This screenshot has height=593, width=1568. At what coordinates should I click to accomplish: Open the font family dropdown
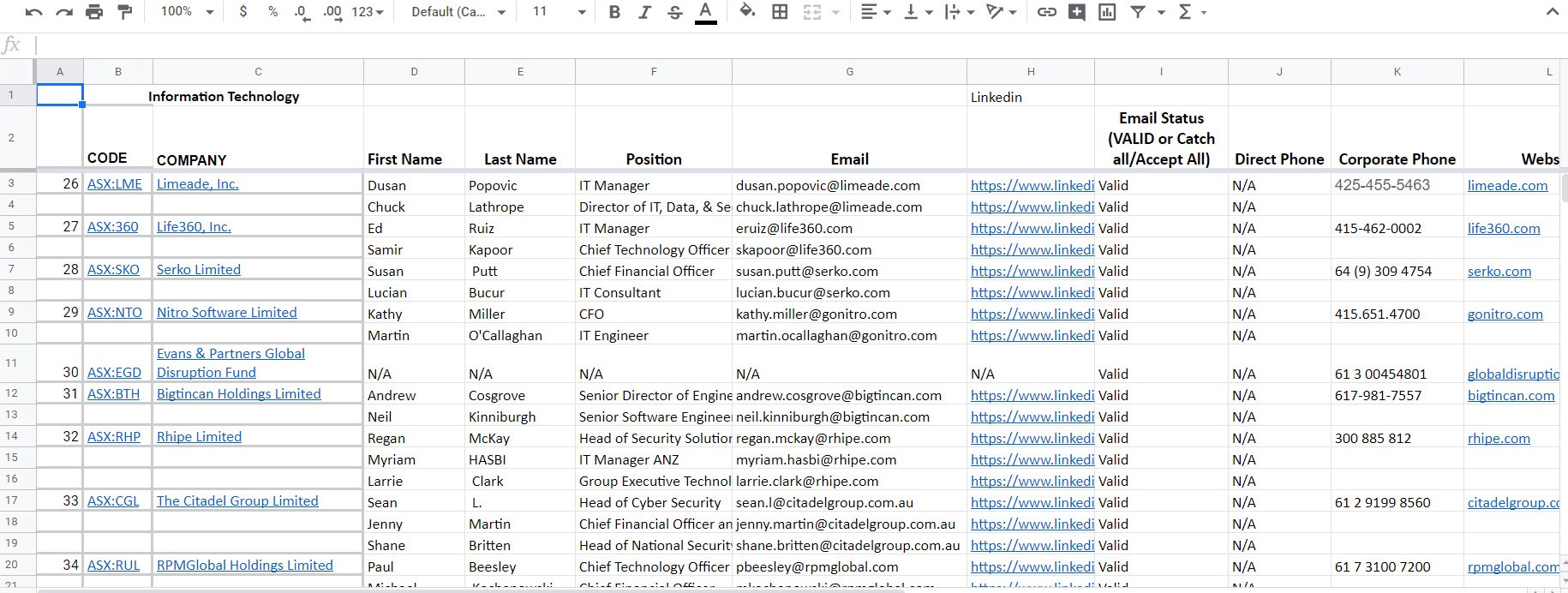[x=458, y=12]
